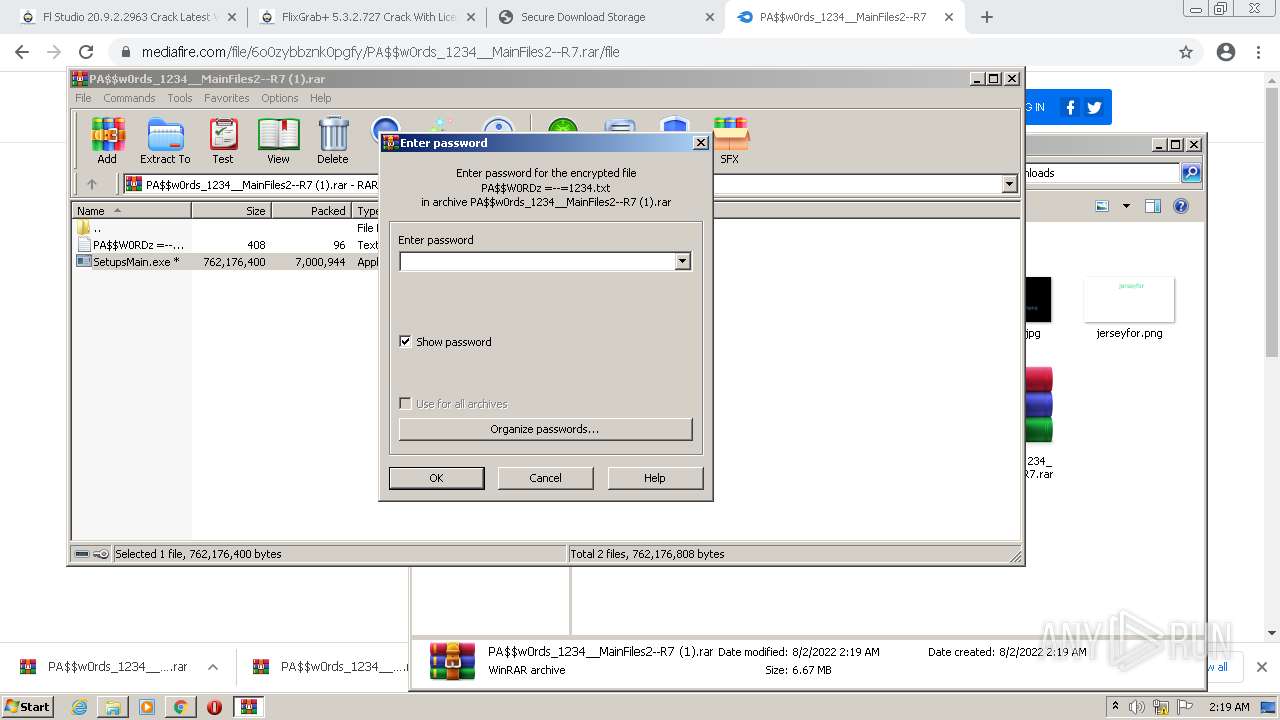Click the Explorer search magnifier button
Image resolution: width=1280 pixels, height=720 pixels.
click(x=1191, y=173)
